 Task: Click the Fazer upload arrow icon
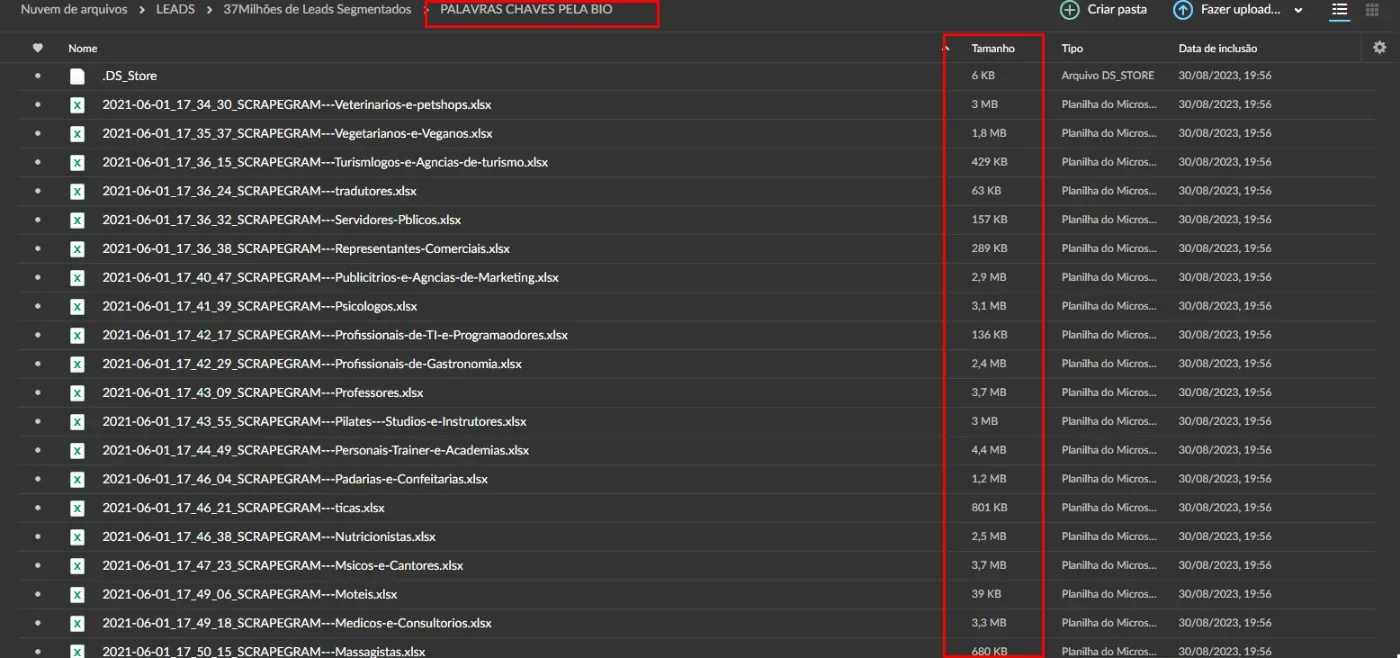point(1183,10)
